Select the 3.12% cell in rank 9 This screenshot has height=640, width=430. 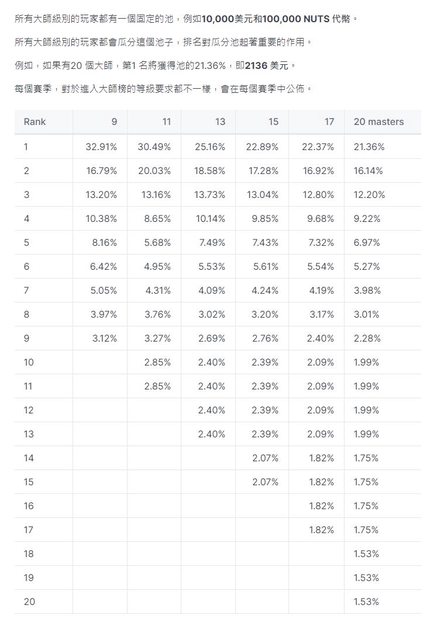[x=104, y=338]
